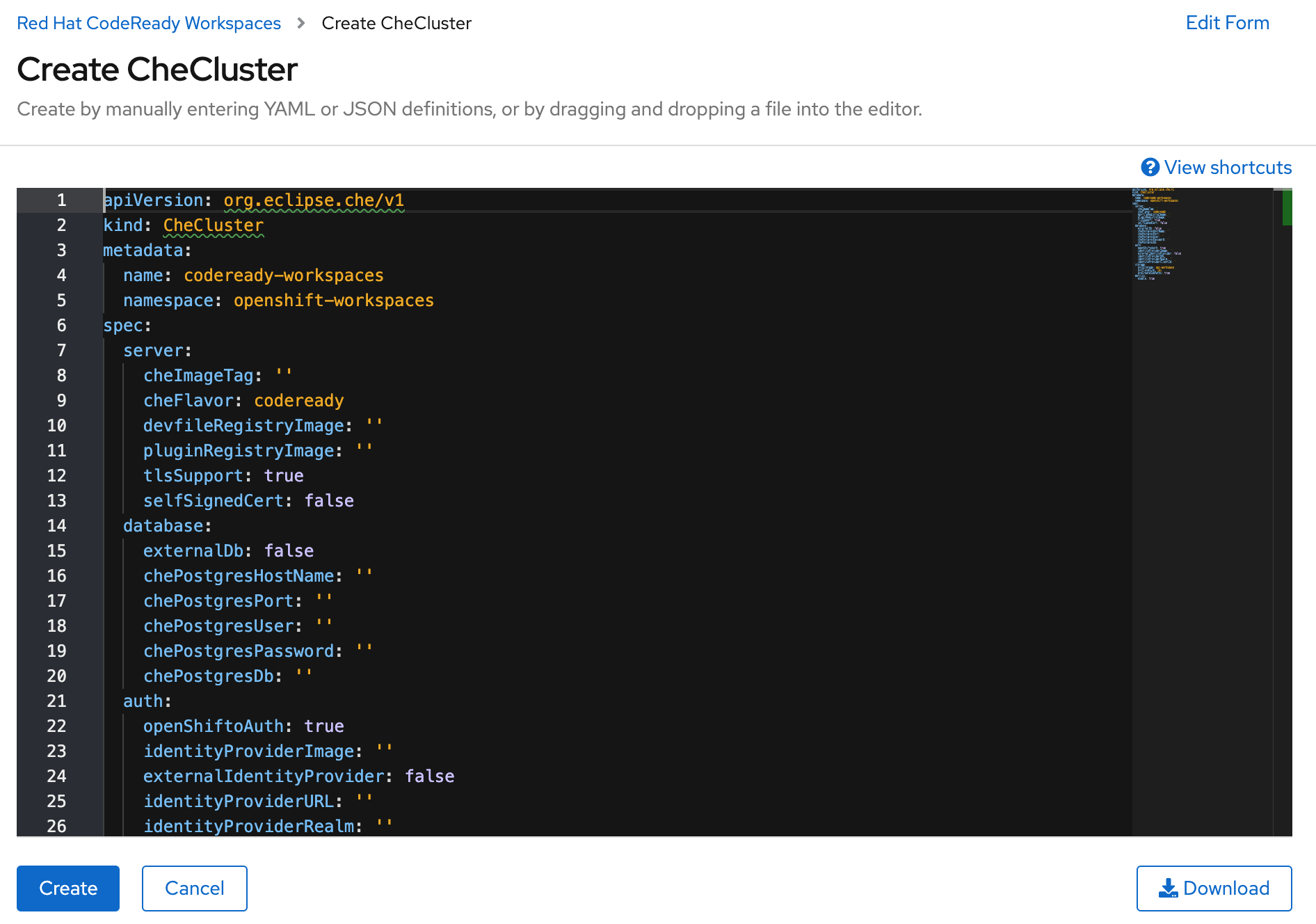Screen dimensions: 1316x924
Task: Click the 'true' value of openShiftoAuth
Action: coord(324,726)
